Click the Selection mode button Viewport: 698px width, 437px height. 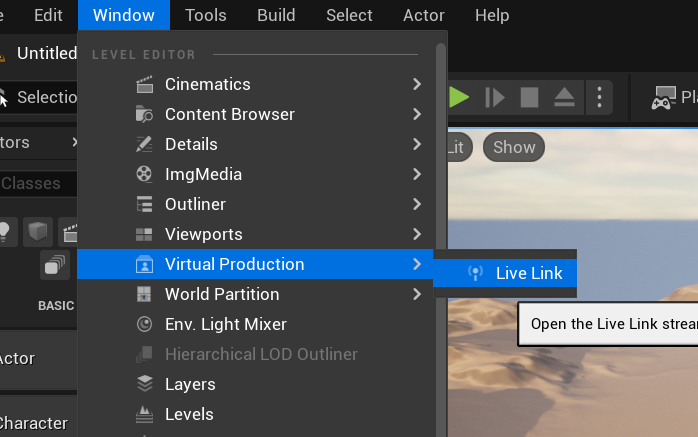(38, 97)
